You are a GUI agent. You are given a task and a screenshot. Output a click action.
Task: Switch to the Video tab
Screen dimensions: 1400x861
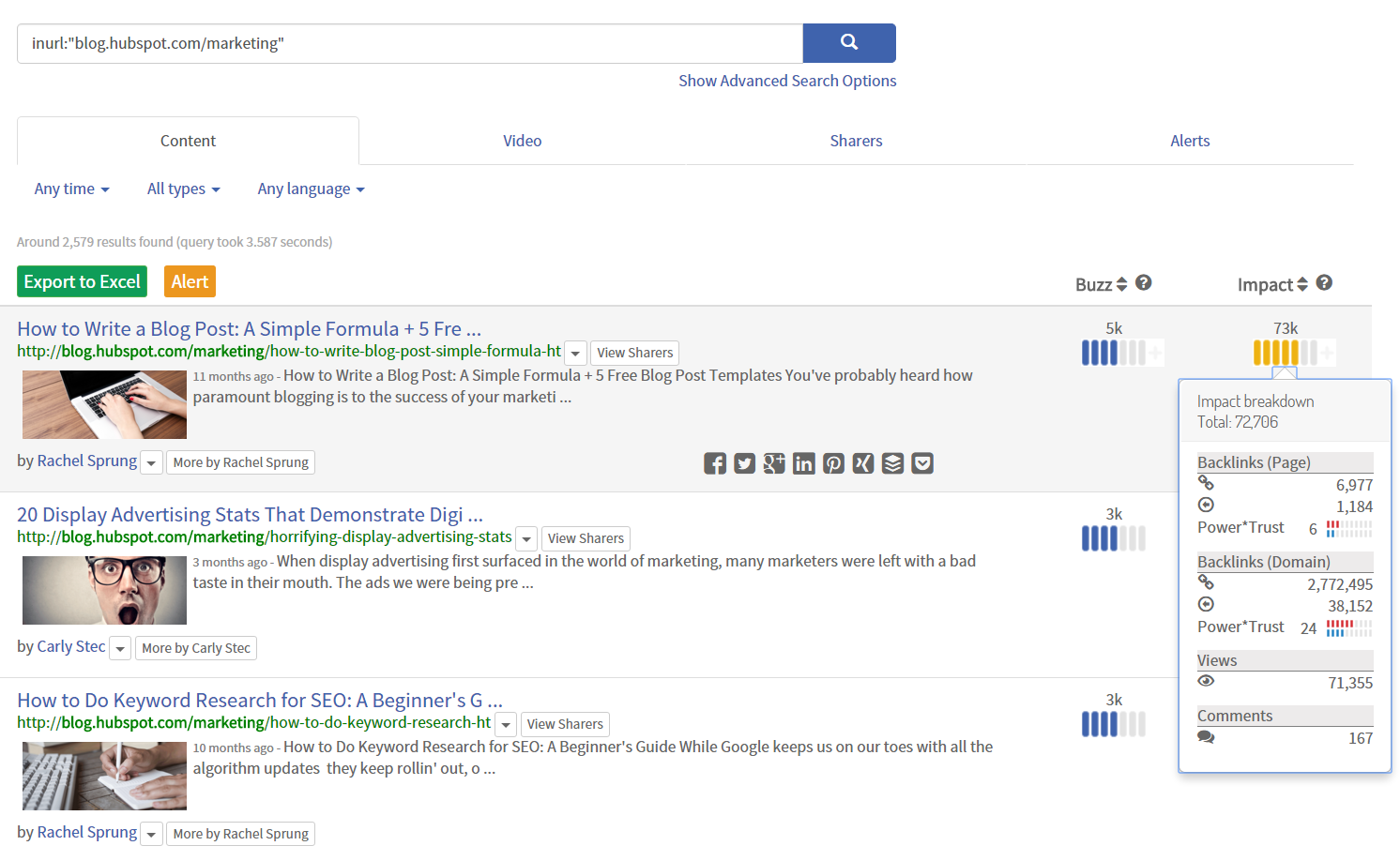(522, 141)
